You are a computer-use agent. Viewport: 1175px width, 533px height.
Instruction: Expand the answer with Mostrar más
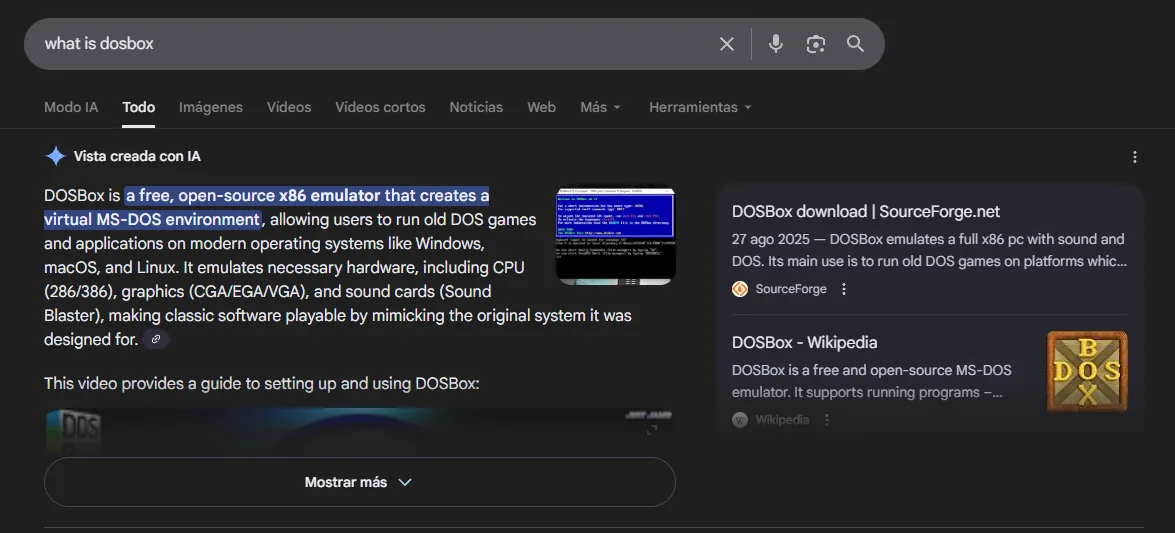(360, 482)
